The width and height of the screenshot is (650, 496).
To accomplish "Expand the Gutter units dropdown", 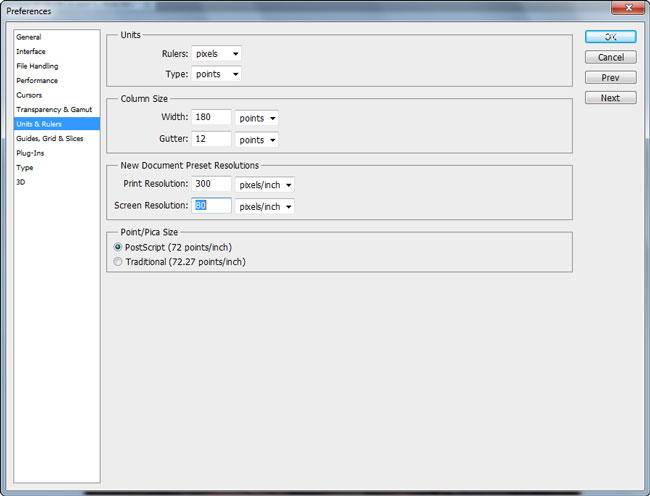I will click(x=257, y=140).
